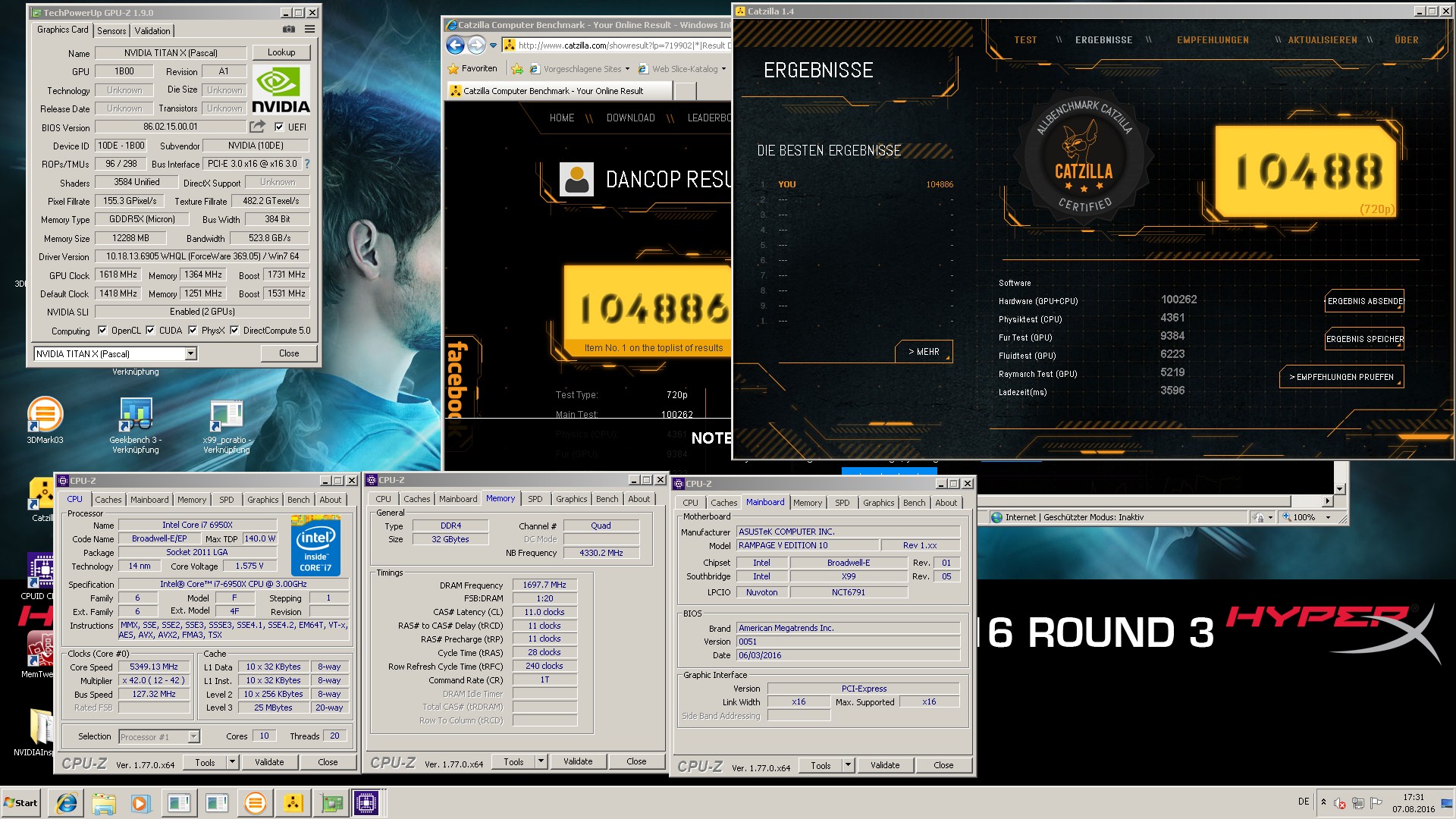Click network tray icon in system tray
This screenshot has width=1456, height=819.
coord(1357,802)
